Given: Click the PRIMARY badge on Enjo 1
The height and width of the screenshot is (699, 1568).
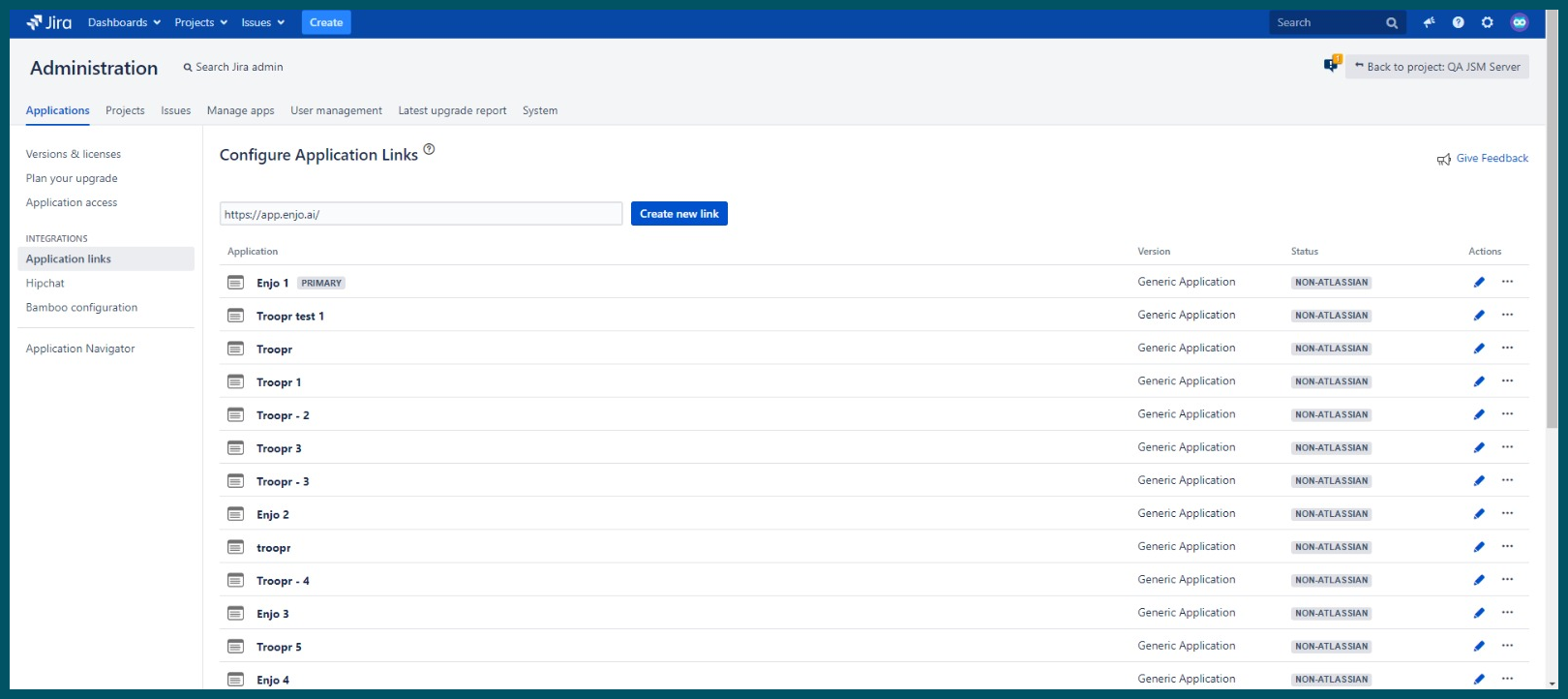Looking at the screenshot, I should [x=321, y=283].
